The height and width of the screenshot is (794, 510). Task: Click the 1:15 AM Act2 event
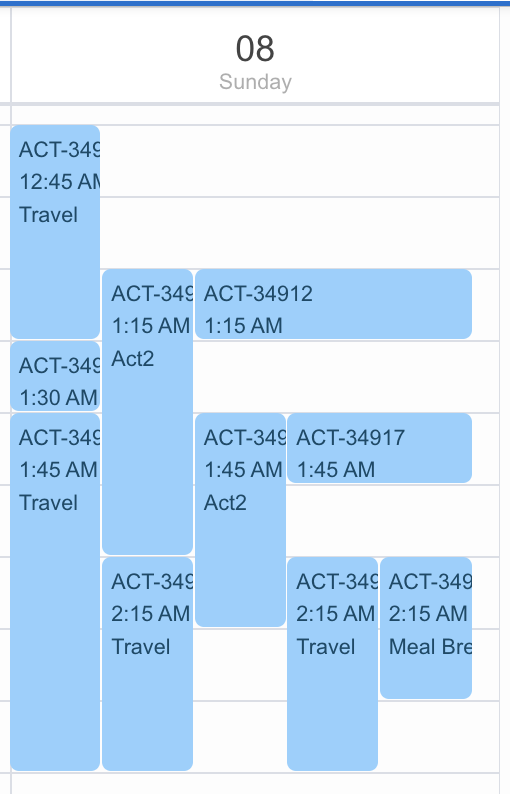click(147, 412)
